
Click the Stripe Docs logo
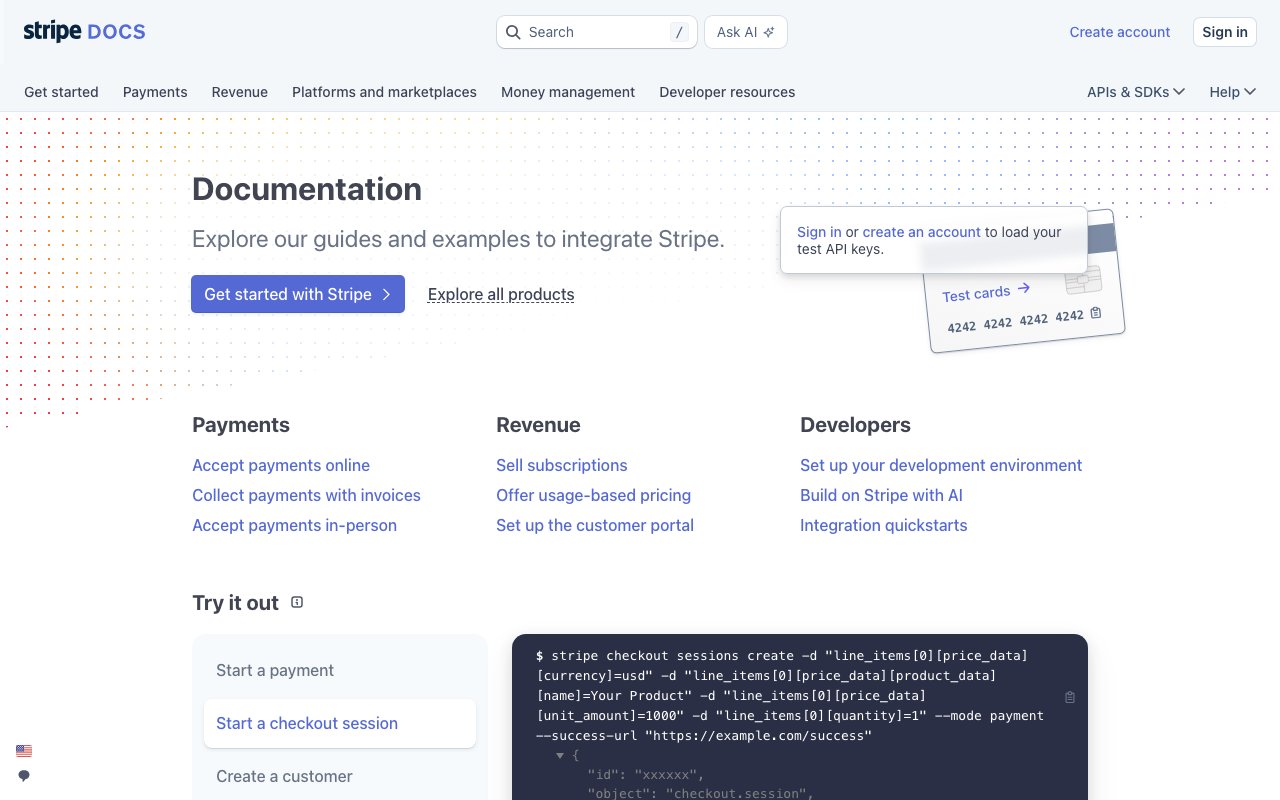84,32
